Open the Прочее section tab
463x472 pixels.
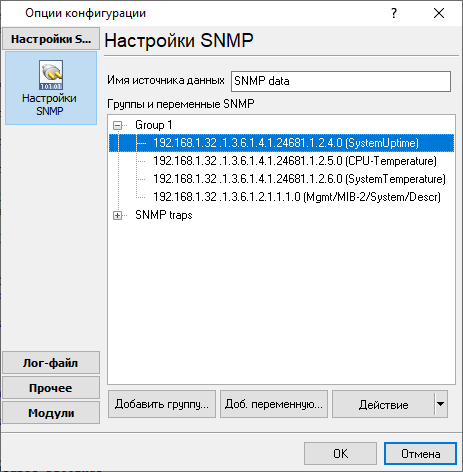point(51,388)
